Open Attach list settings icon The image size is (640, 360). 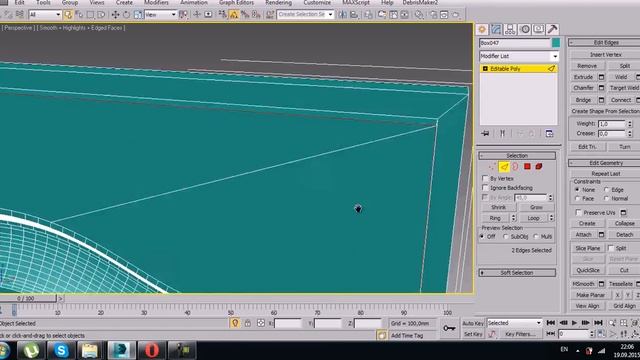pos(601,235)
